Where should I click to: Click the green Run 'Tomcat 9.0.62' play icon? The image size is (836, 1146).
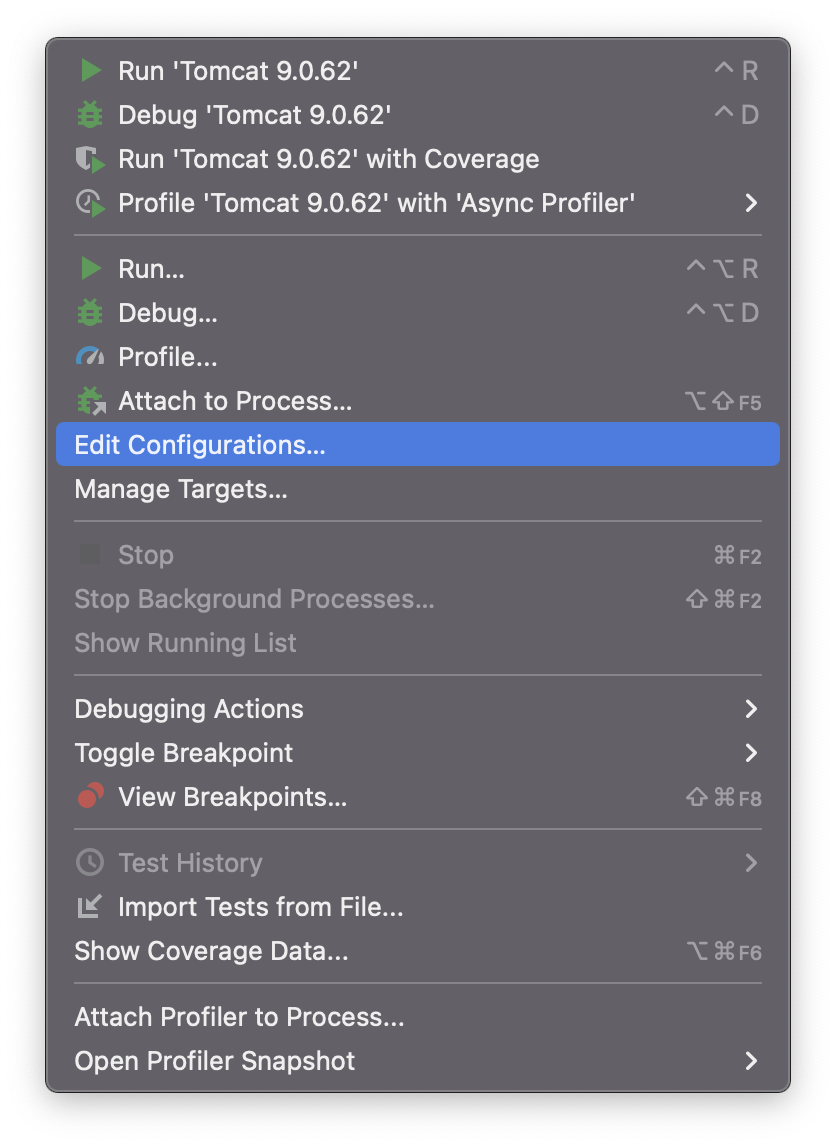point(91,71)
